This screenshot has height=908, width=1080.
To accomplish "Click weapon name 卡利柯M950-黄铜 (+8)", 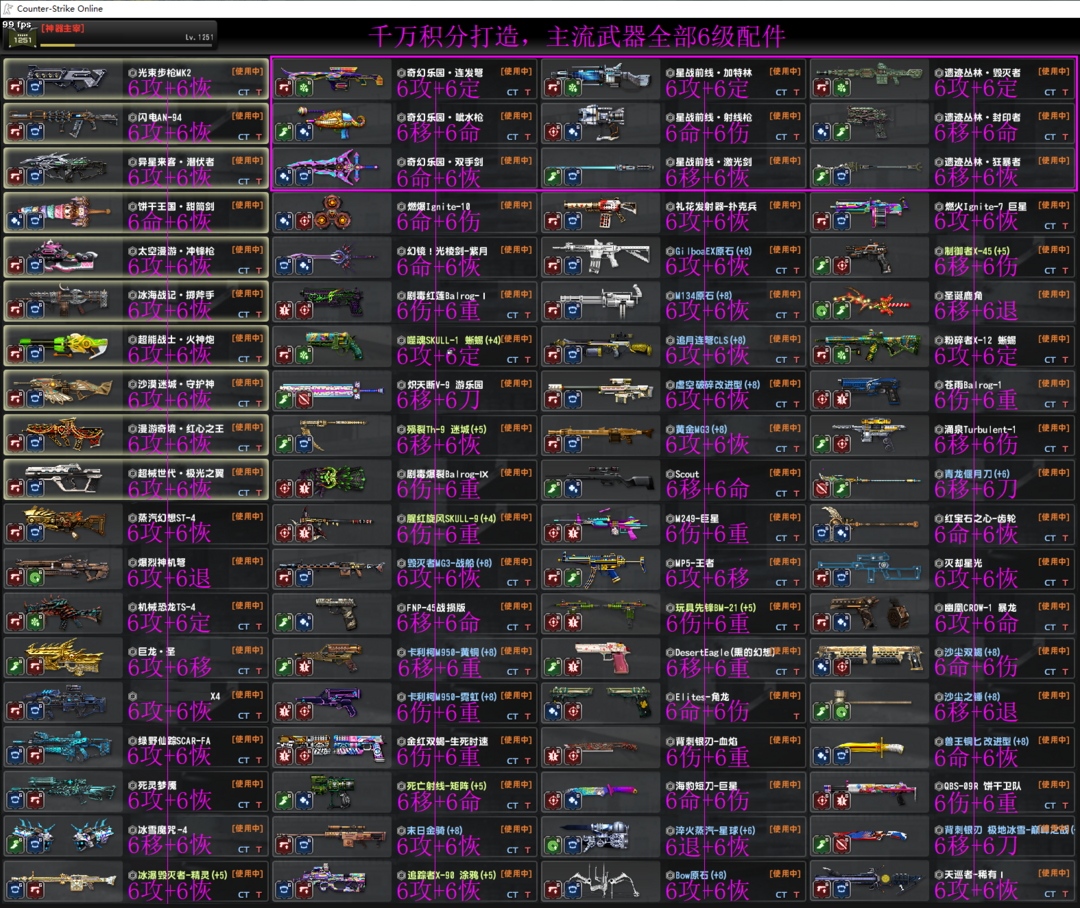I will point(451,652).
